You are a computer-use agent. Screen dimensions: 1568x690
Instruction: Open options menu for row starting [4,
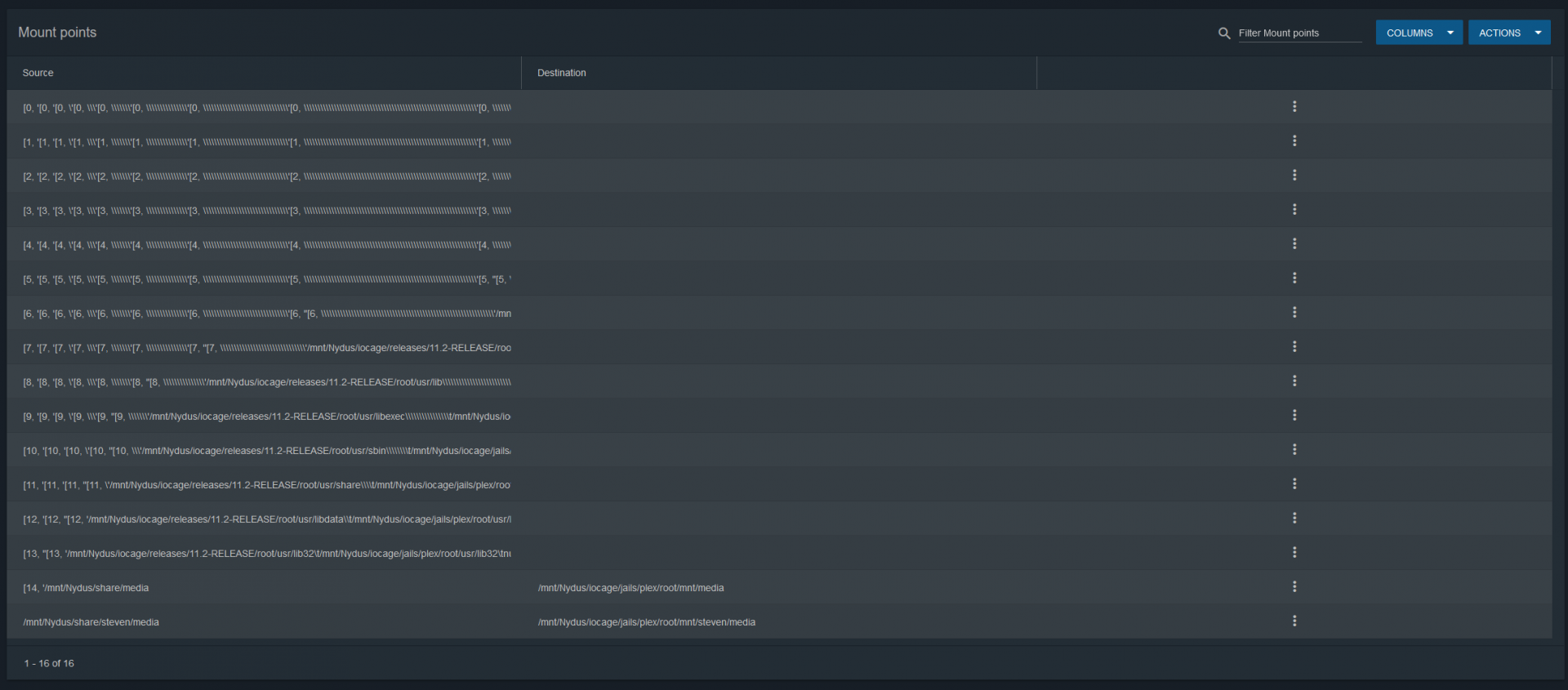1294,244
